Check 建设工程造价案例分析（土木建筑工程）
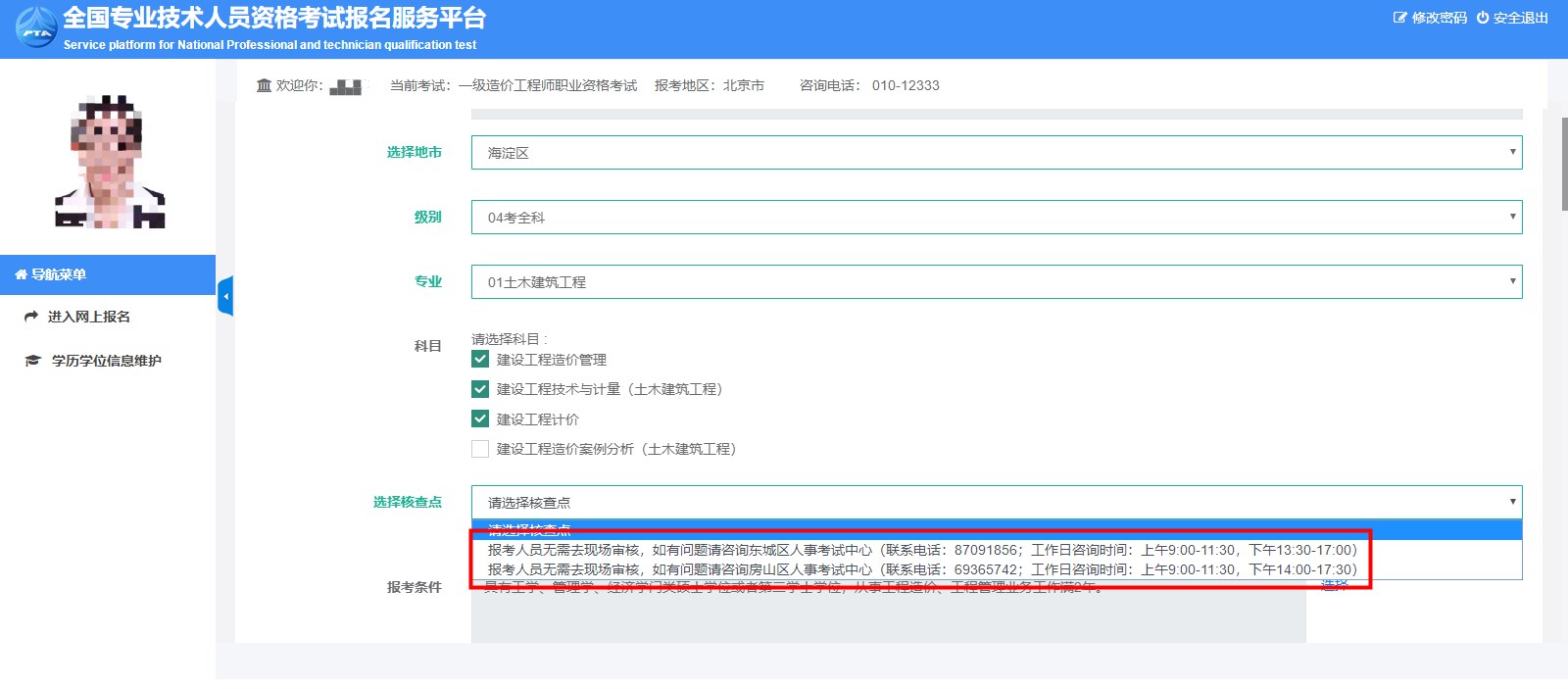This screenshot has width=1568, height=689. [480, 449]
